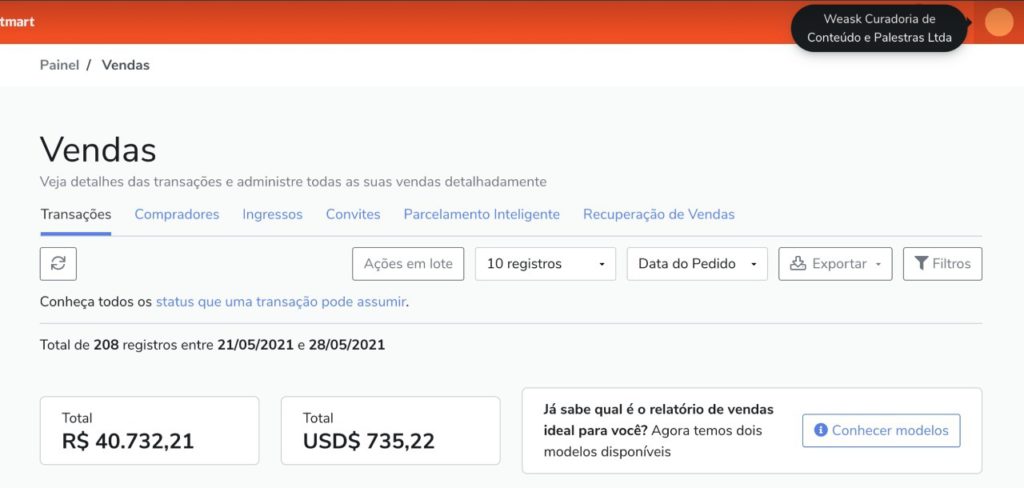The image size is (1024, 488).
Task: Select the Convites tab
Action: pos(353,214)
